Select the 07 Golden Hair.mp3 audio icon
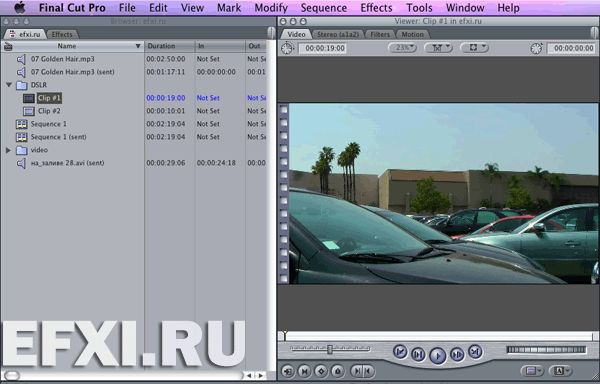The image size is (600, 384). pyautogui.click(x=21, y=59)
